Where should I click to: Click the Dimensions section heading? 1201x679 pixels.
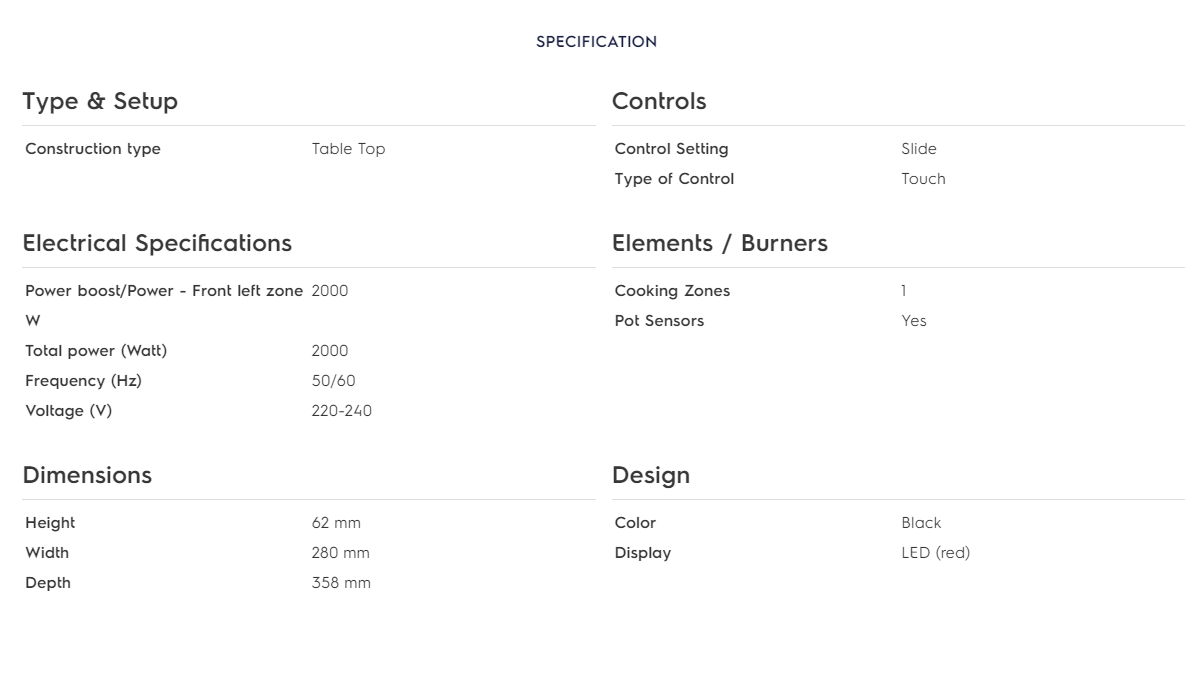[87, 475]
